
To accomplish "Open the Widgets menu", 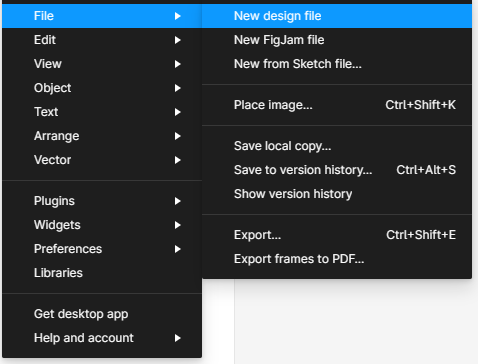I will (102, 225).
